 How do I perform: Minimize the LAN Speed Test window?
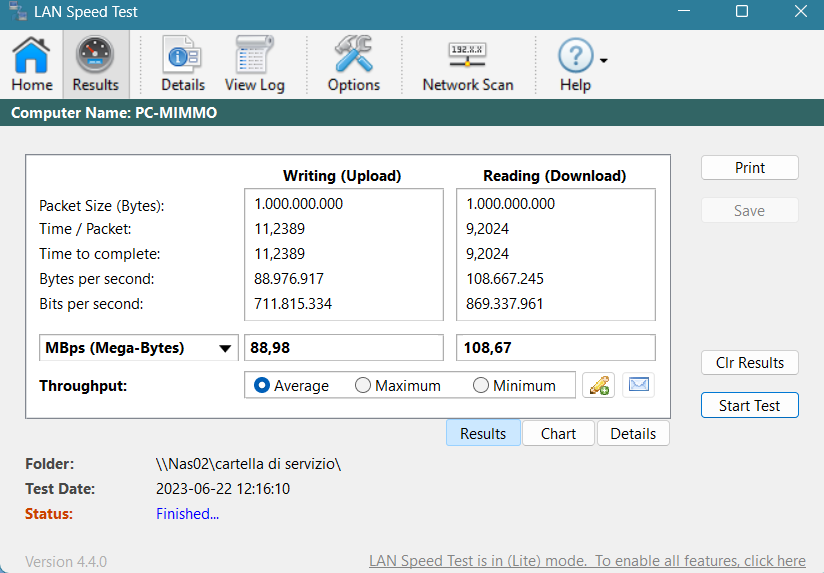click(684, 11)
